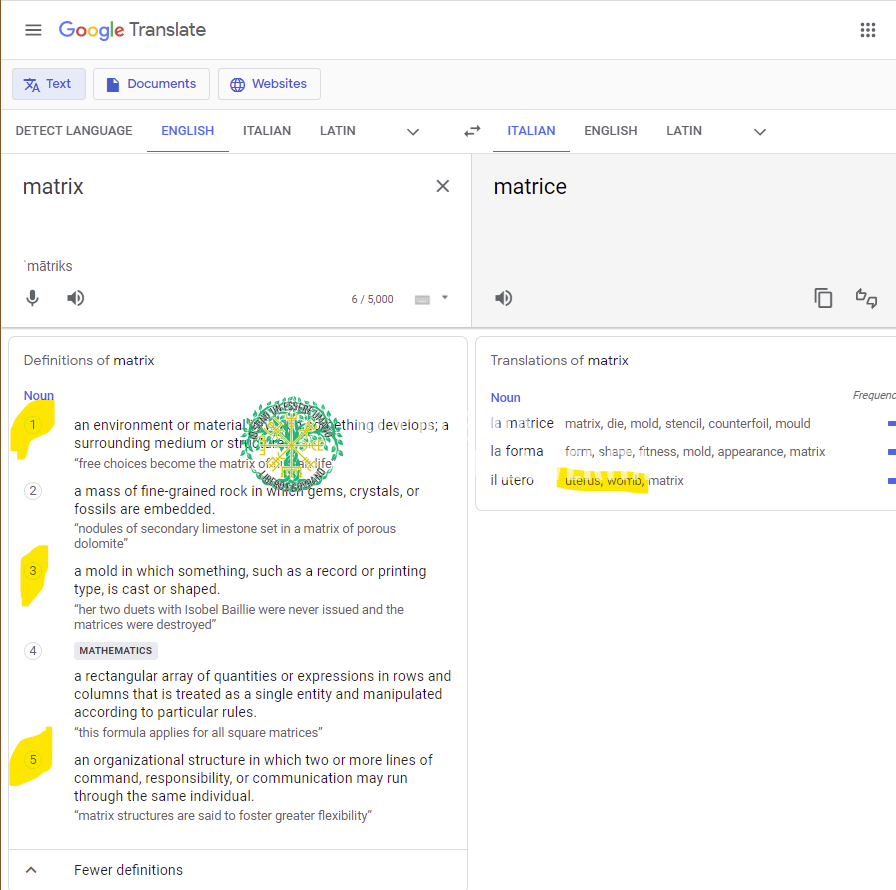Viewport: 896px width, 890px height.
Task: Collapse definitions with Fewer definitions
Action: point(128,870)
